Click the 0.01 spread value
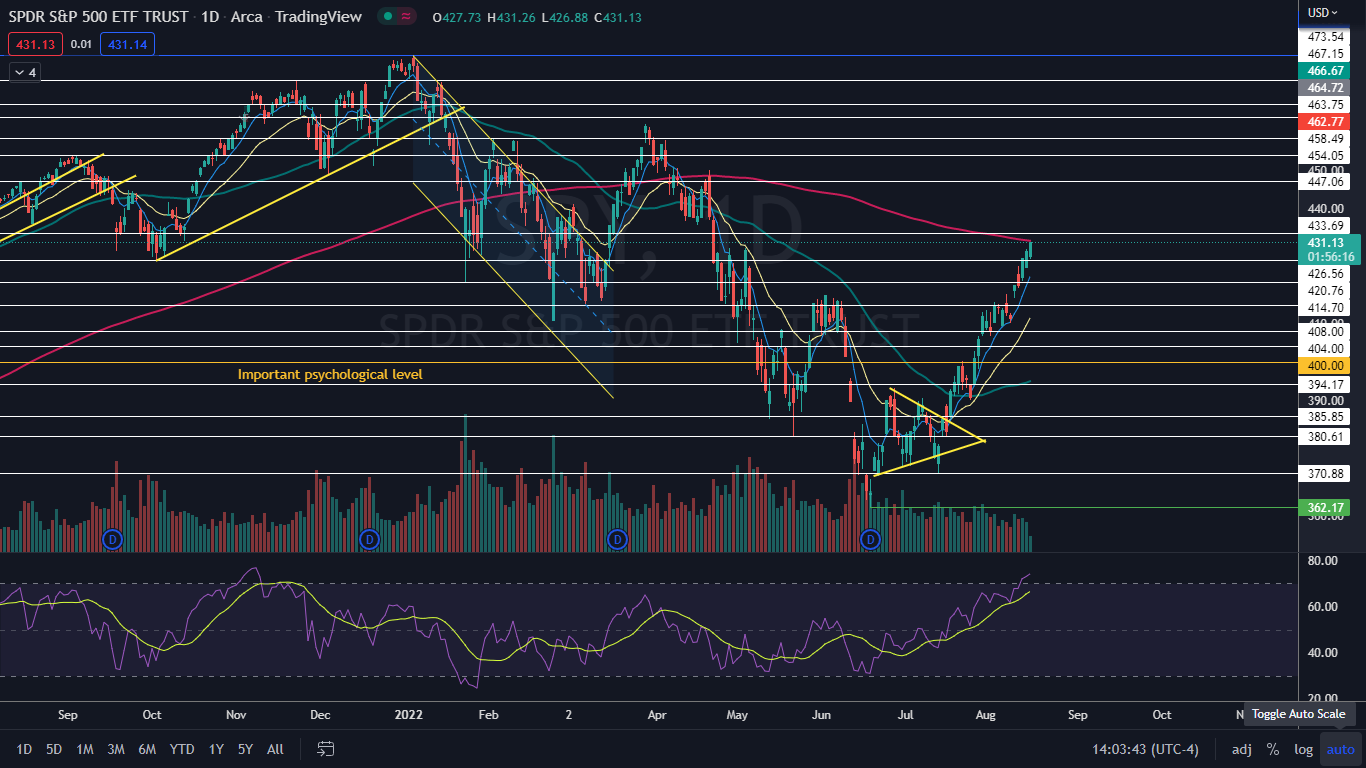 tap(82, 44)
